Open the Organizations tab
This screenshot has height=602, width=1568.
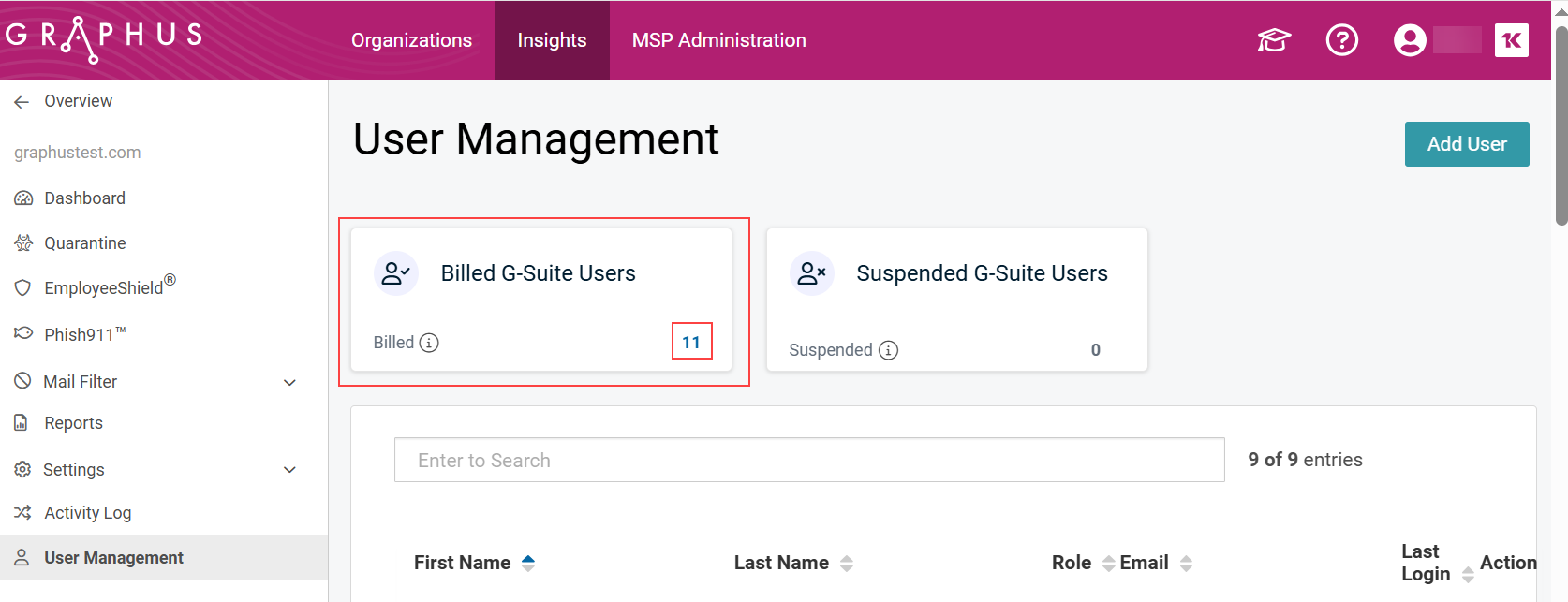pyautogui.click(x=411, y=40)
